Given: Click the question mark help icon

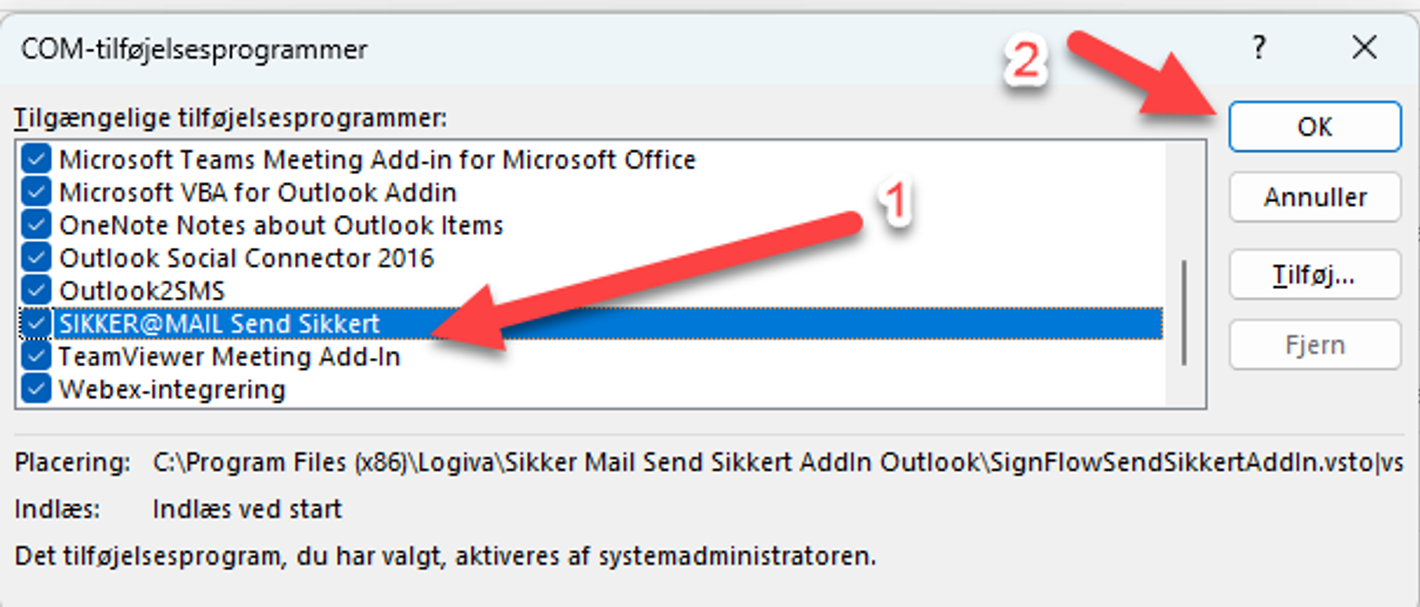Looking at the screenshot, I should (1259, 47).
